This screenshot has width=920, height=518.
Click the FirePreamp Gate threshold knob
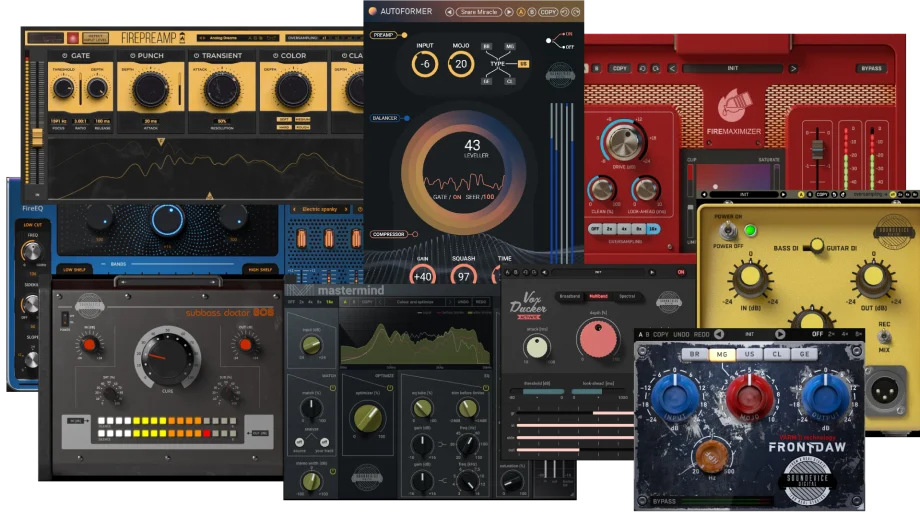pos(63,89)
